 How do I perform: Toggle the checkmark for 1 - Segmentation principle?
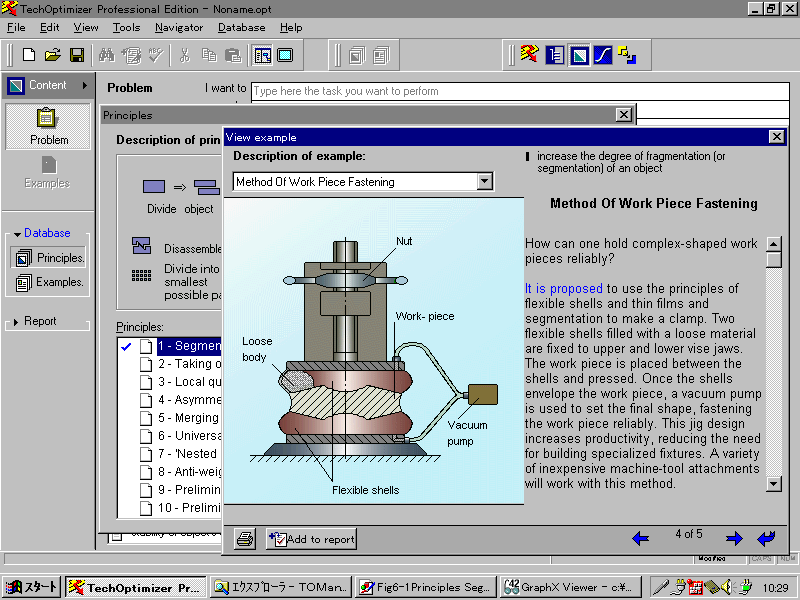(x=126, y=346)
